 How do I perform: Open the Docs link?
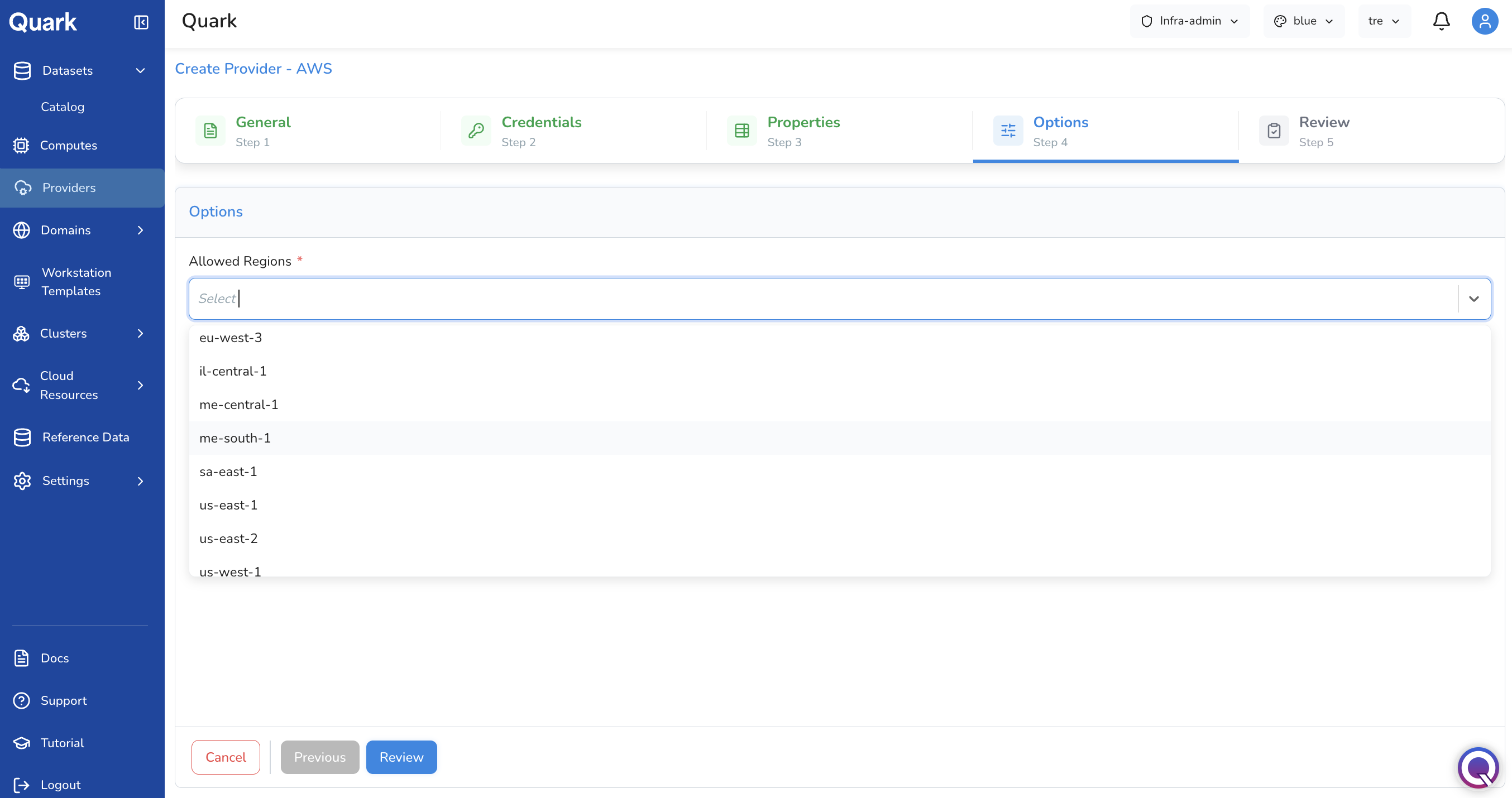coord(55,658)
